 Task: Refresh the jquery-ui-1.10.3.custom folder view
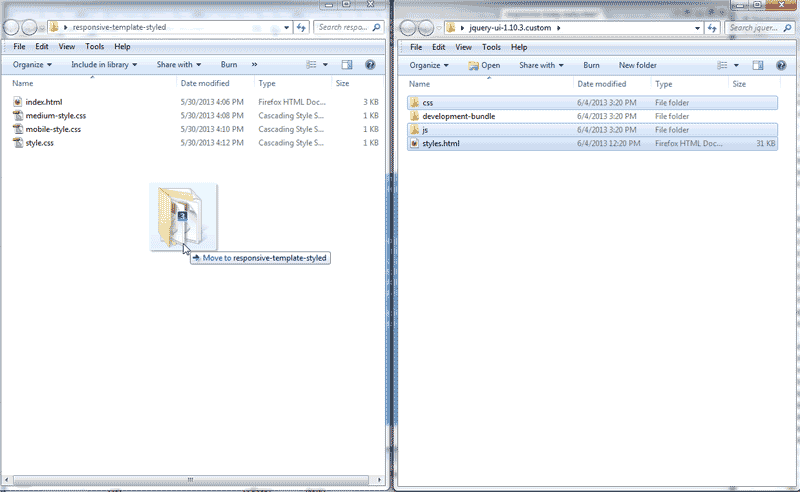[712, 28]
